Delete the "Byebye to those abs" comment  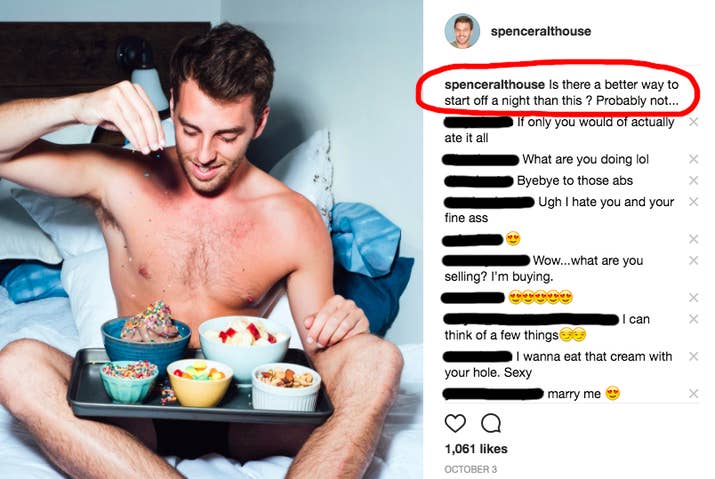(x=694, y=180)
